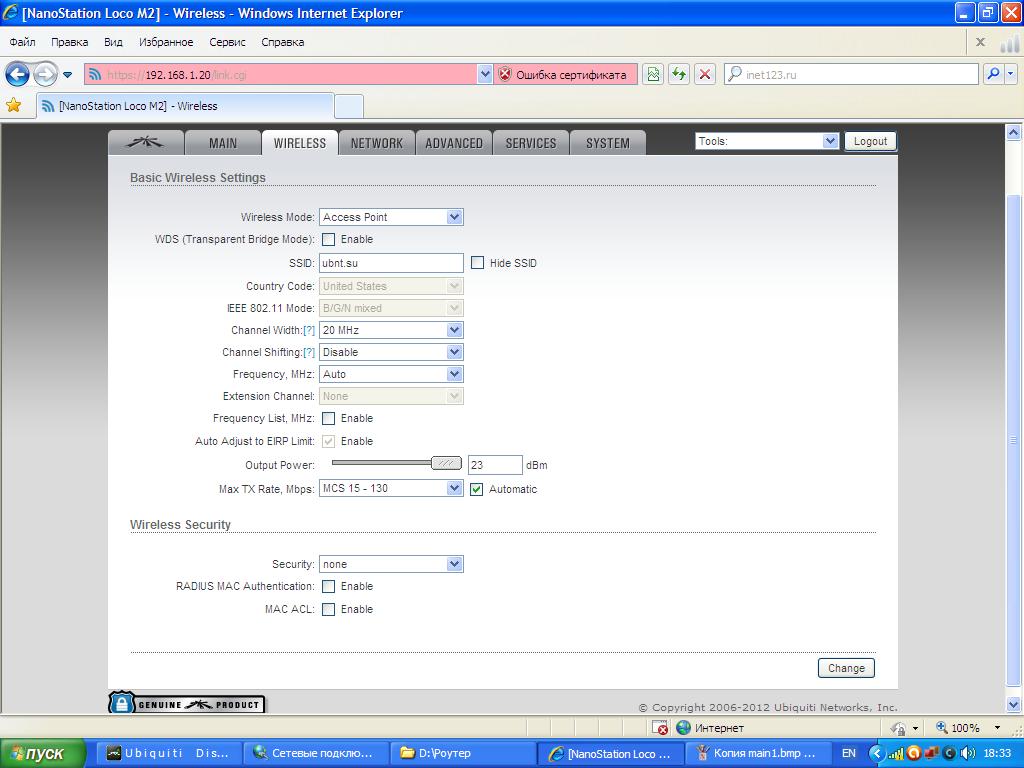Screen dimensions: 1024x768
Task: Enable WDS Transparent Bridge Mode checkbox
Action: click(x=328, y=240)
